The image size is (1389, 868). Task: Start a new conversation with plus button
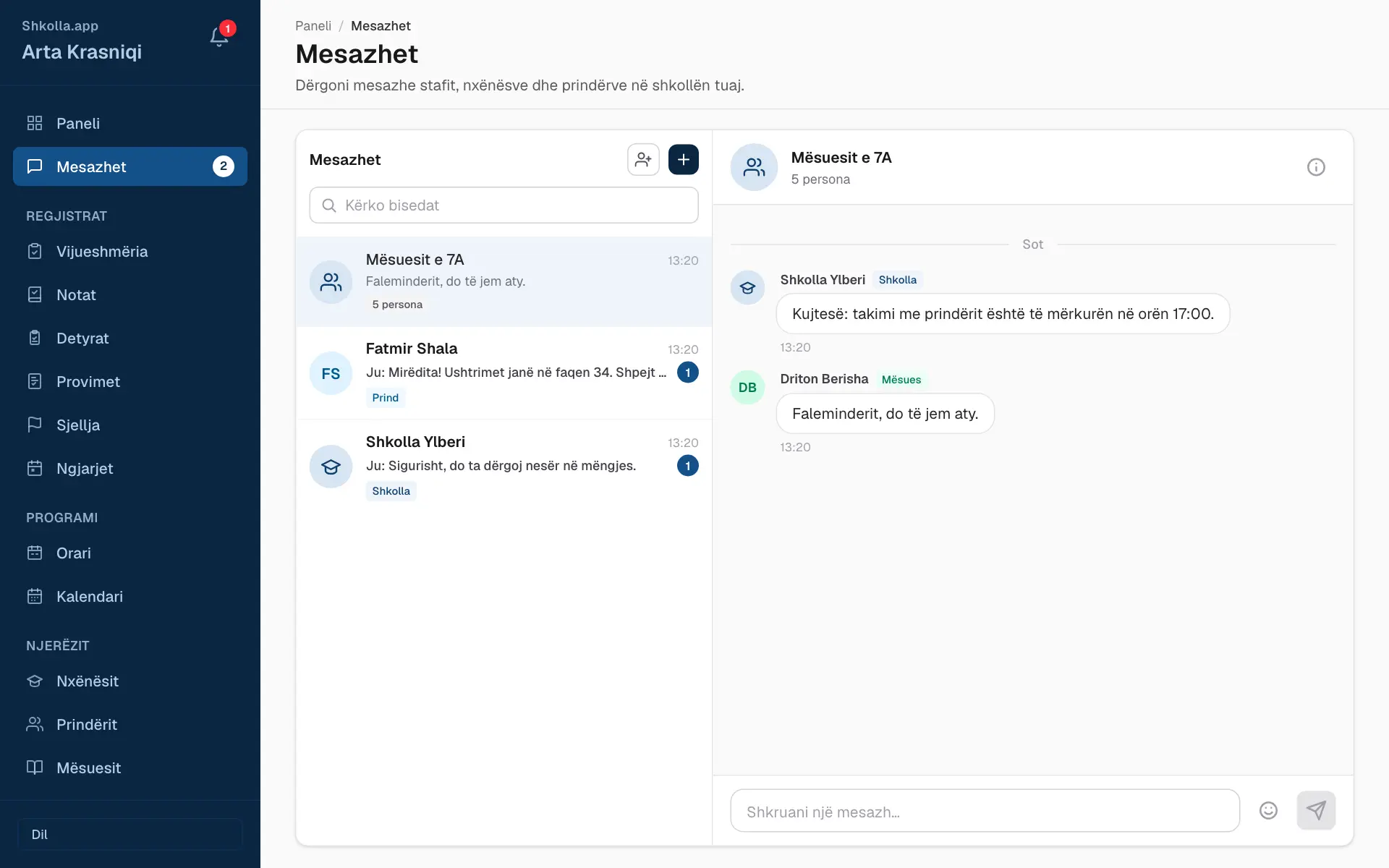click(x=684, y=160)
